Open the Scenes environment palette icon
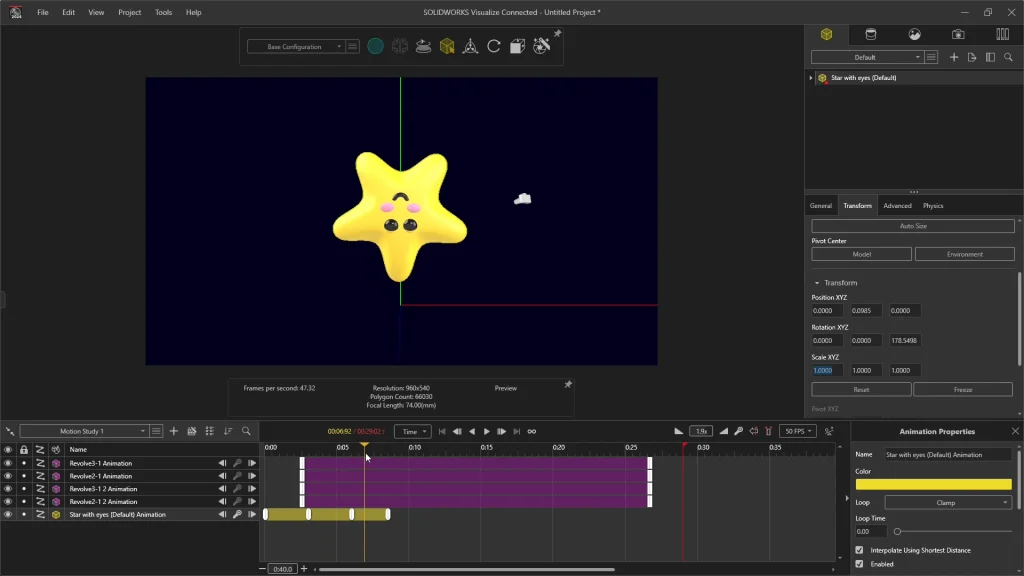The width and height of the screenshot is (1024, 576). (x=914, y=34)
